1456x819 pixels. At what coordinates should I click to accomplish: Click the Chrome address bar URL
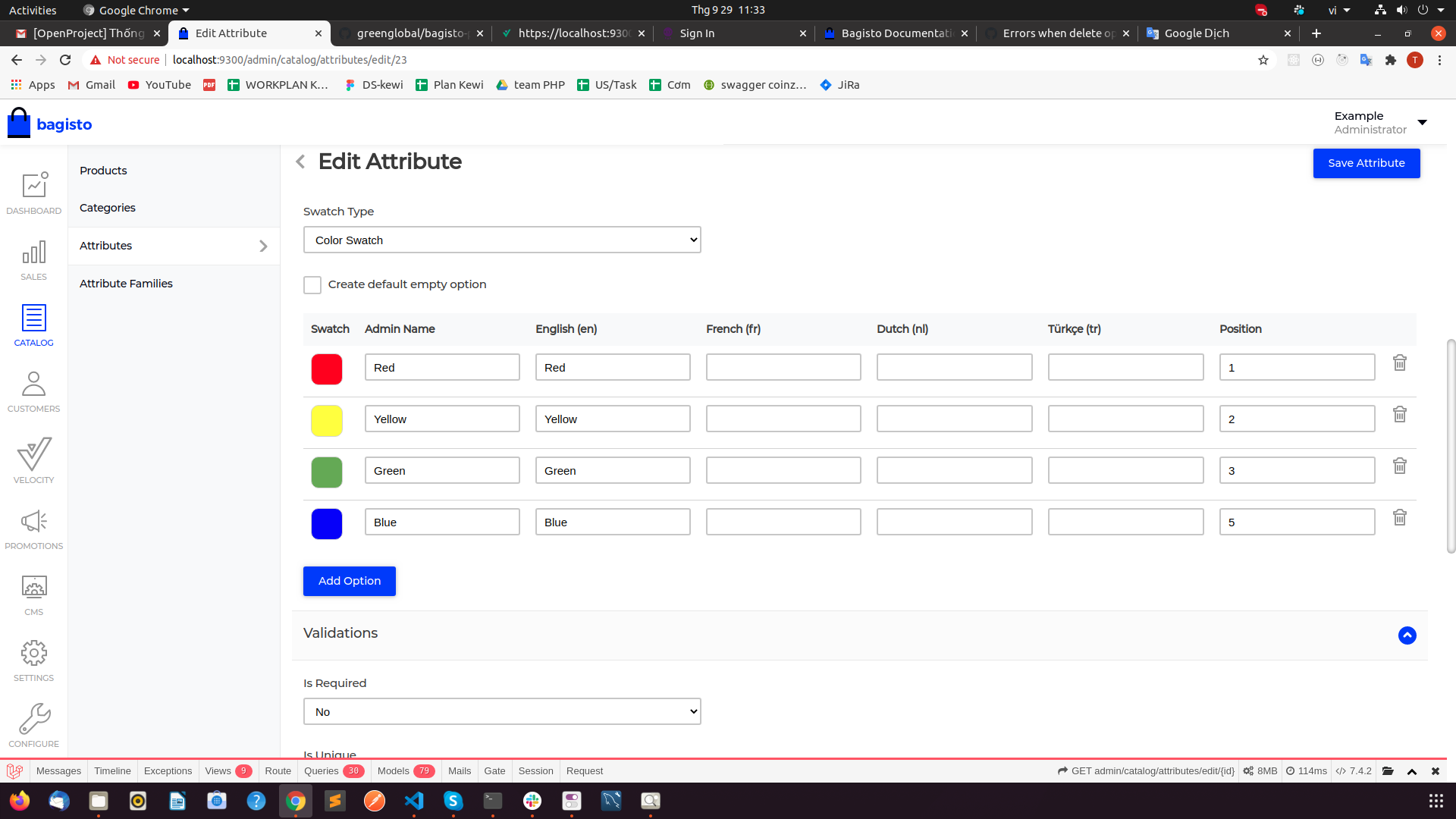pos(290,60)
